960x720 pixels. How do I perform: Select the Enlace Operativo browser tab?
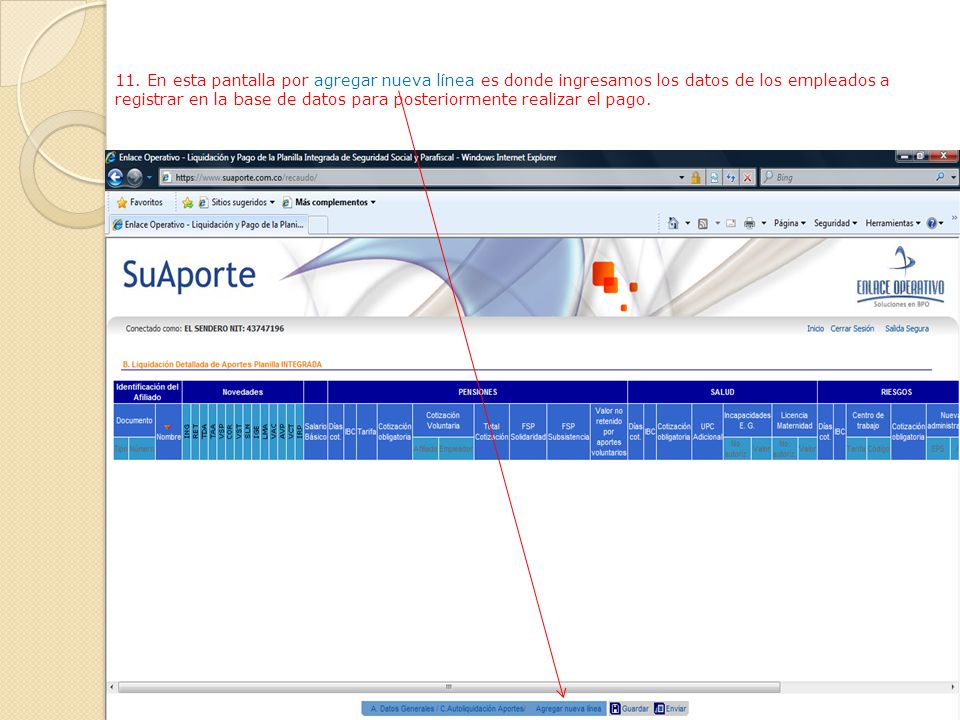208,225
